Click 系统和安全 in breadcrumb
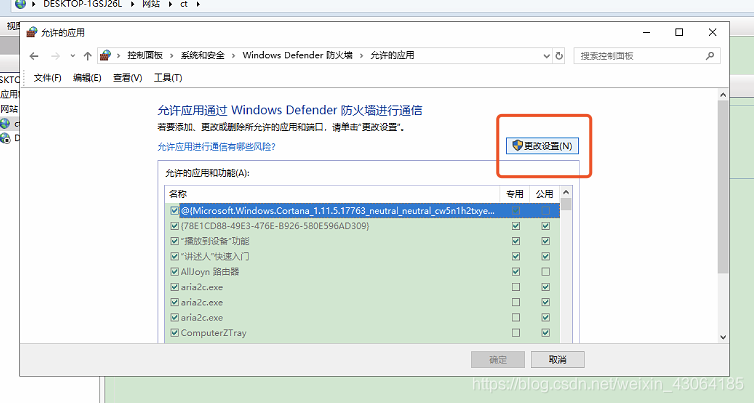Screen dimensions: 754x403 (x=202, y=55)
